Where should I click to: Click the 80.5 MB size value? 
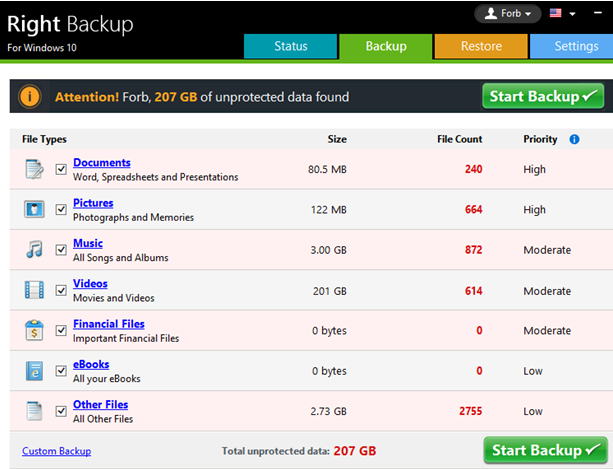(x=327, y=169)
